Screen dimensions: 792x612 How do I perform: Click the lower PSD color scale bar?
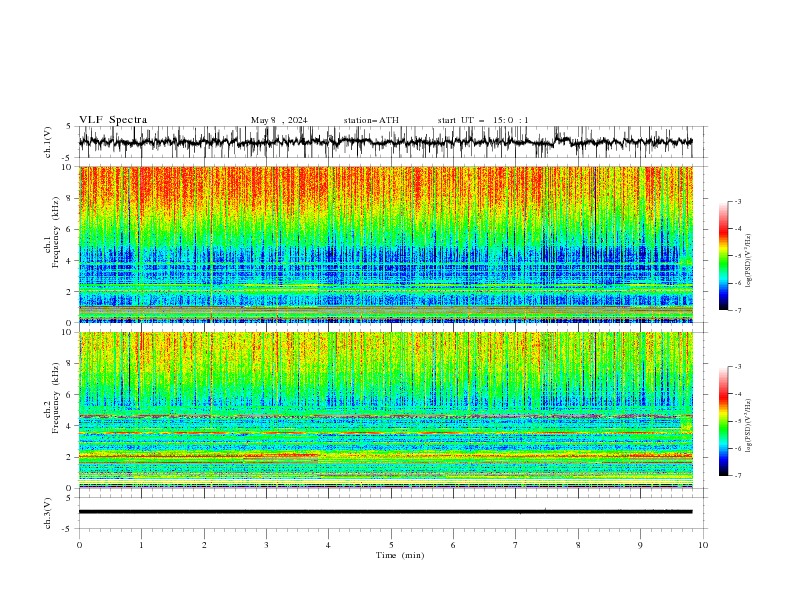click(x=723, y=421)
